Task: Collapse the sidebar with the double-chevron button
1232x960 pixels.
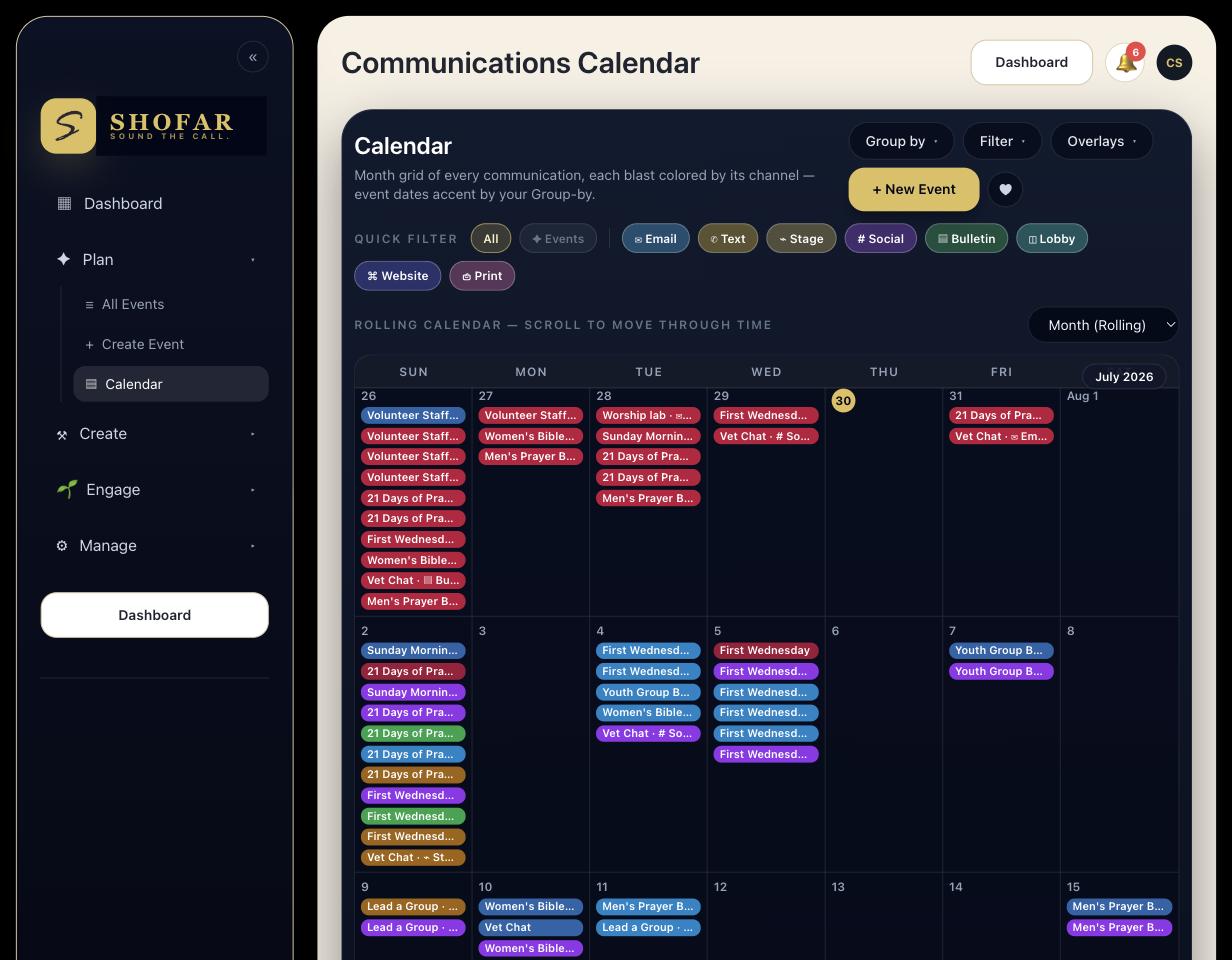Action: click(253, 57)
